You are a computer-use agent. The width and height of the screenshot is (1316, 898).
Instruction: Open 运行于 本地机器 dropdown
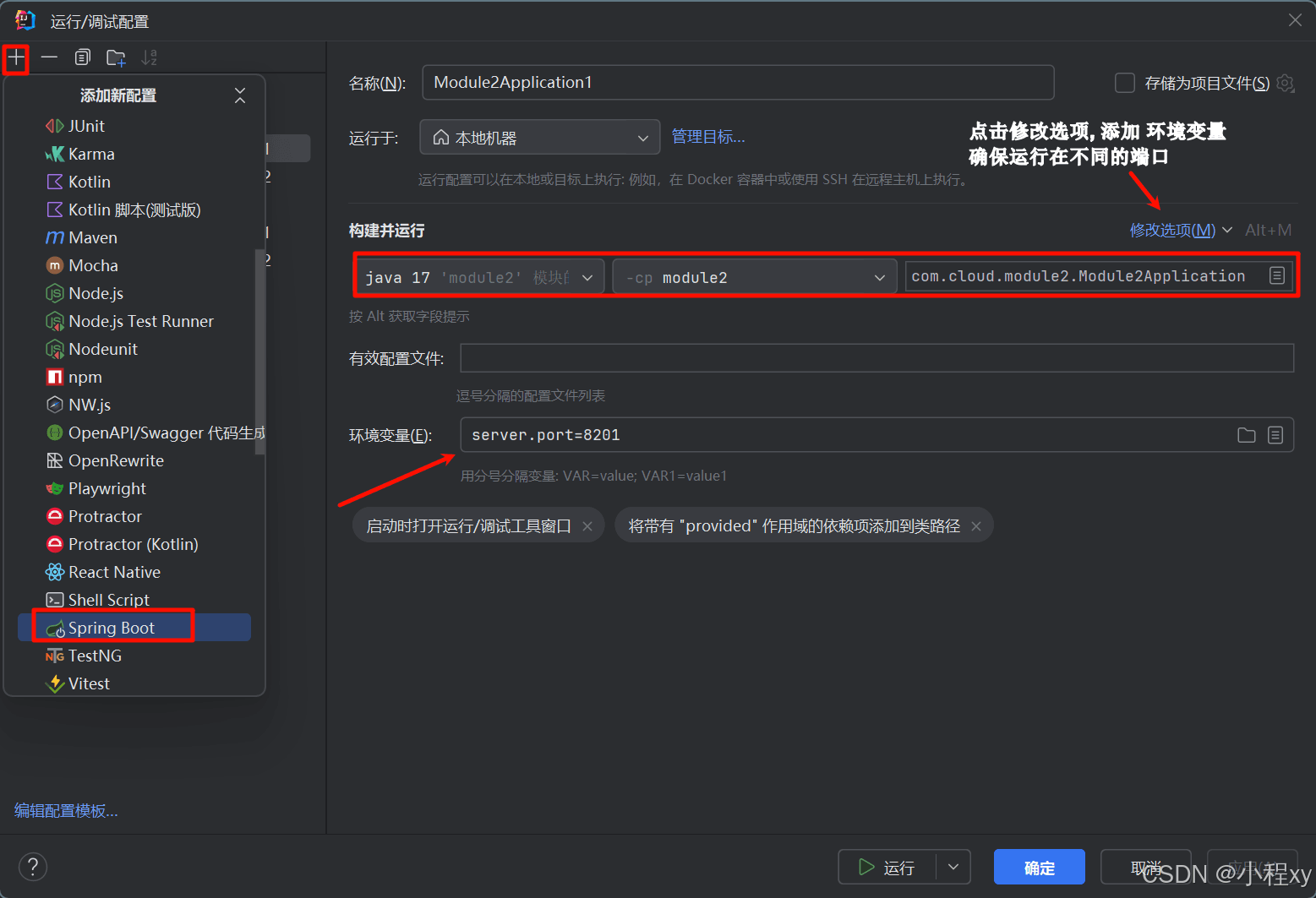[540, 138]
